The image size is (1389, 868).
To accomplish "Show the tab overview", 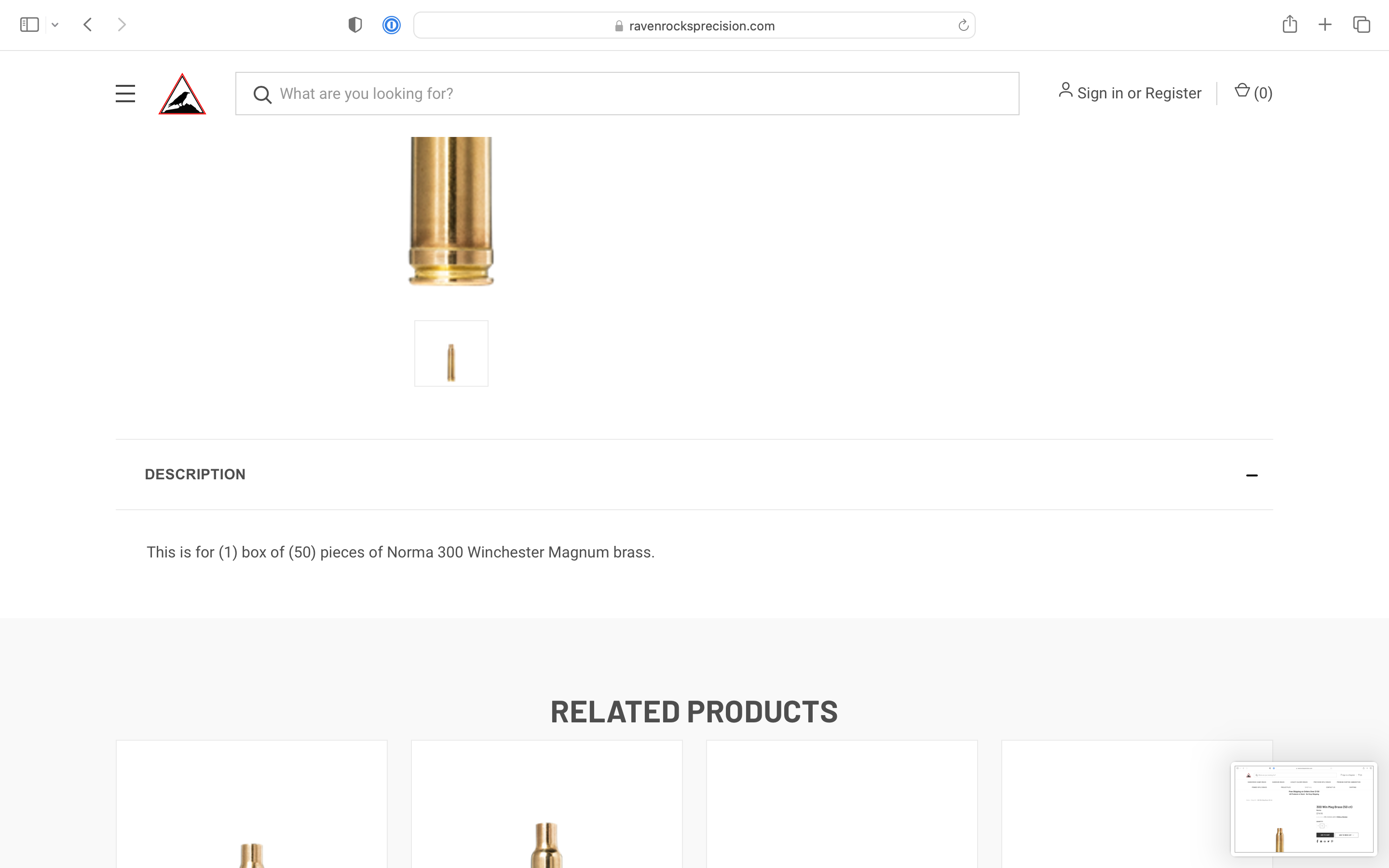I will tap(1361, 25).
